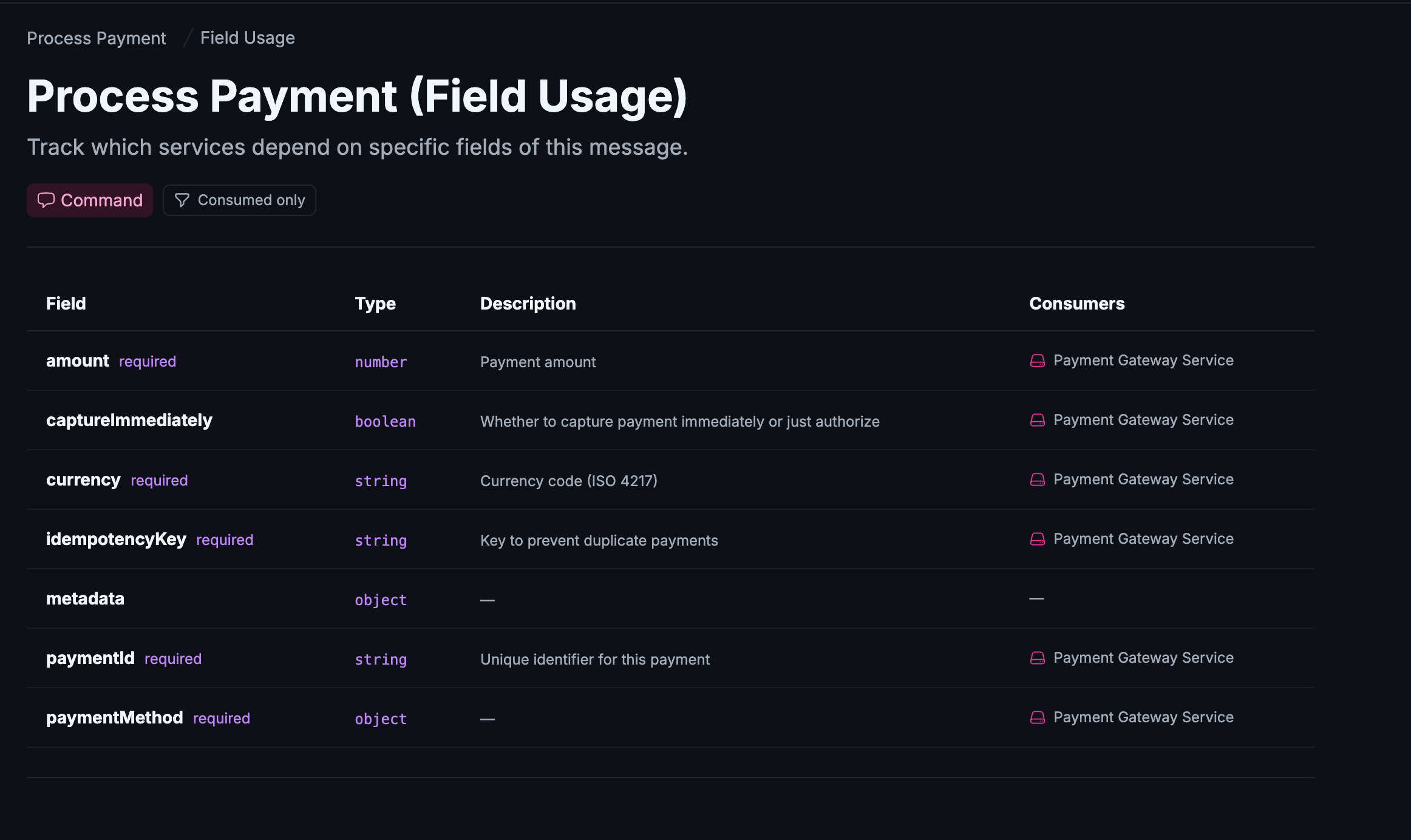
Task: Click the metadata field row
Action: point(86,598)
